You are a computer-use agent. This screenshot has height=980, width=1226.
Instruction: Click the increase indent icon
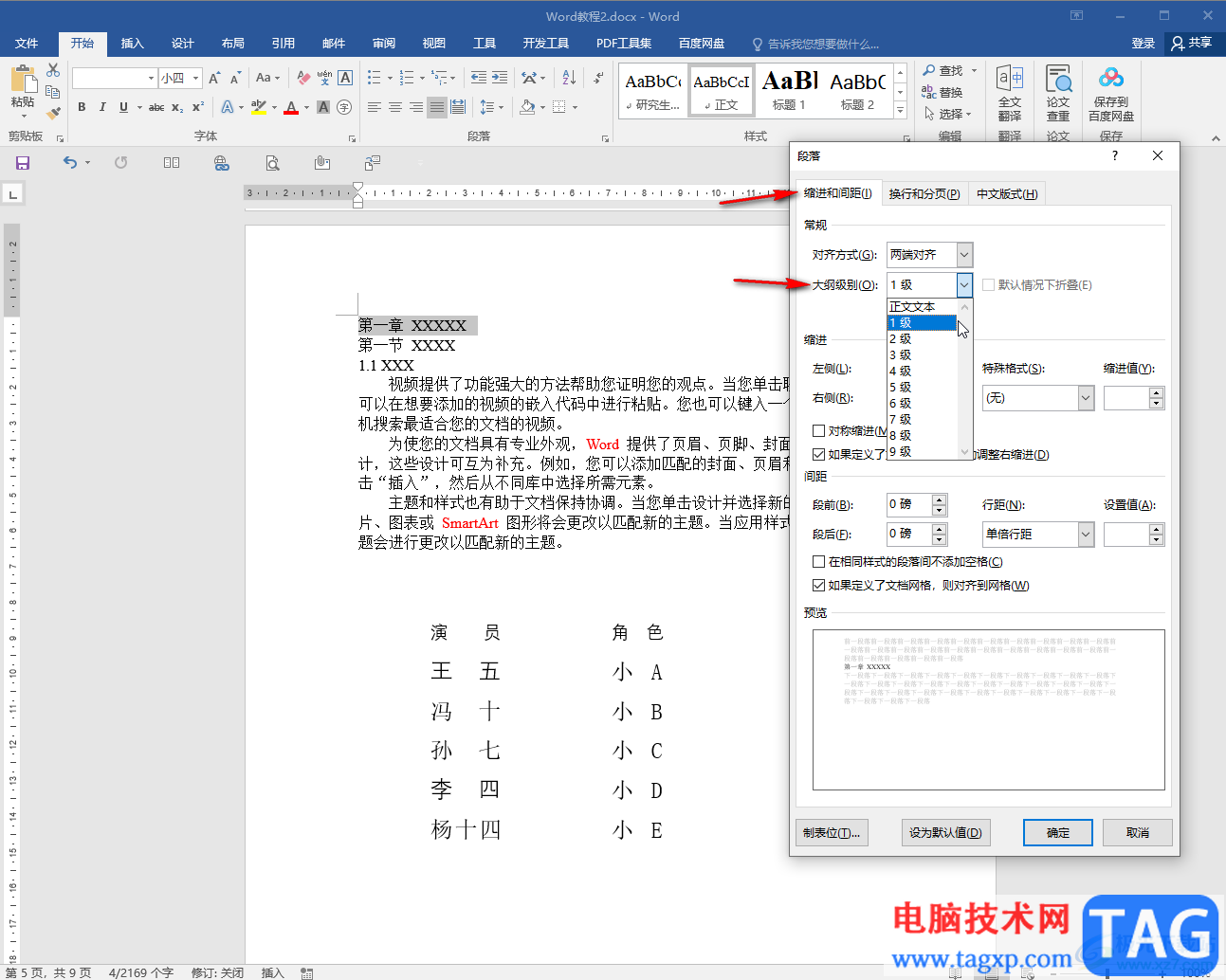(499, 78)
